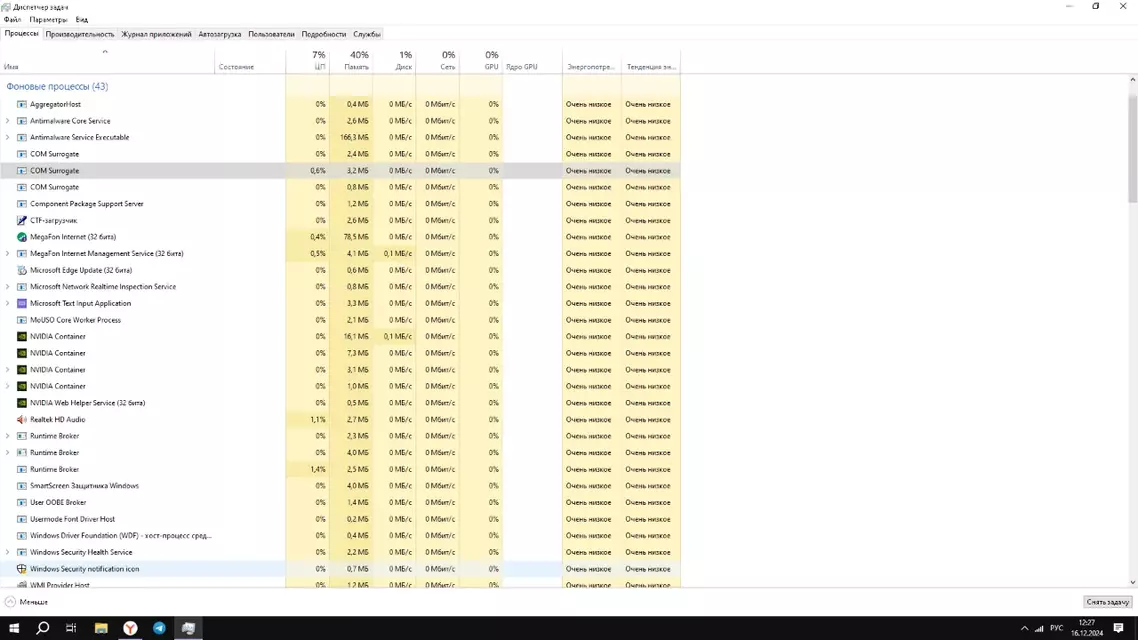Sort processes by ЦП column header
The height and width of the screenshot is (640, 1138).
(x=308, y=60)
